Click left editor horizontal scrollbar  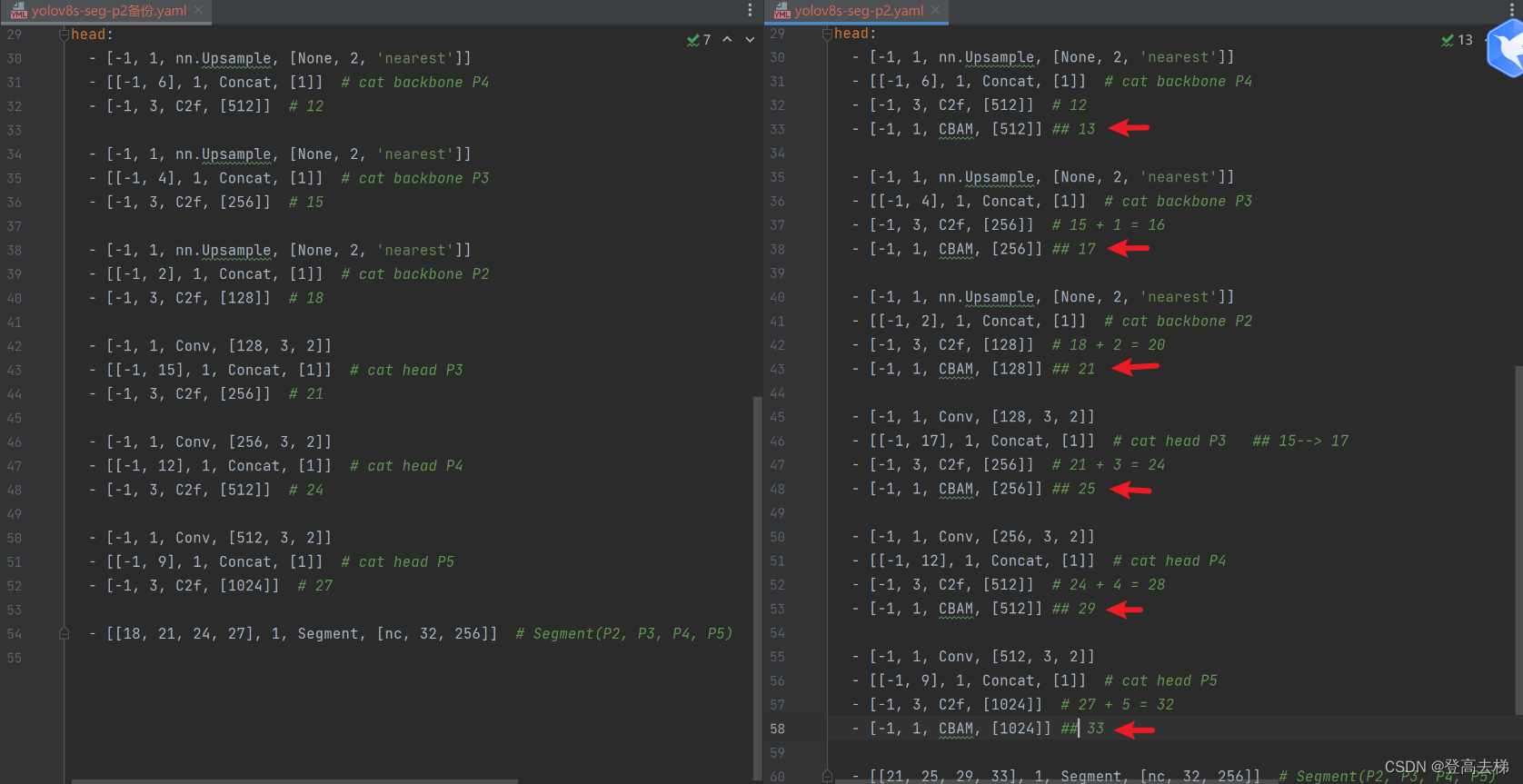click(x=294, y=780)
